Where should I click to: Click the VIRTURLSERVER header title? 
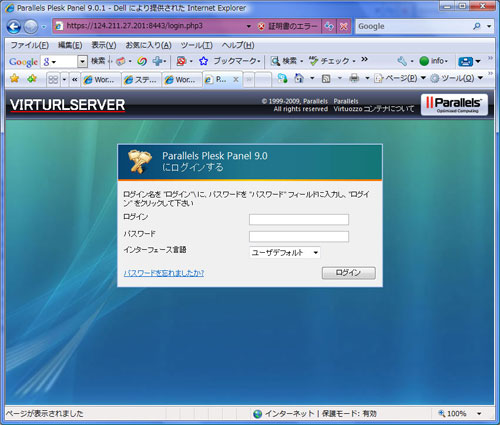pyautogui.click(x=68, y=105)
